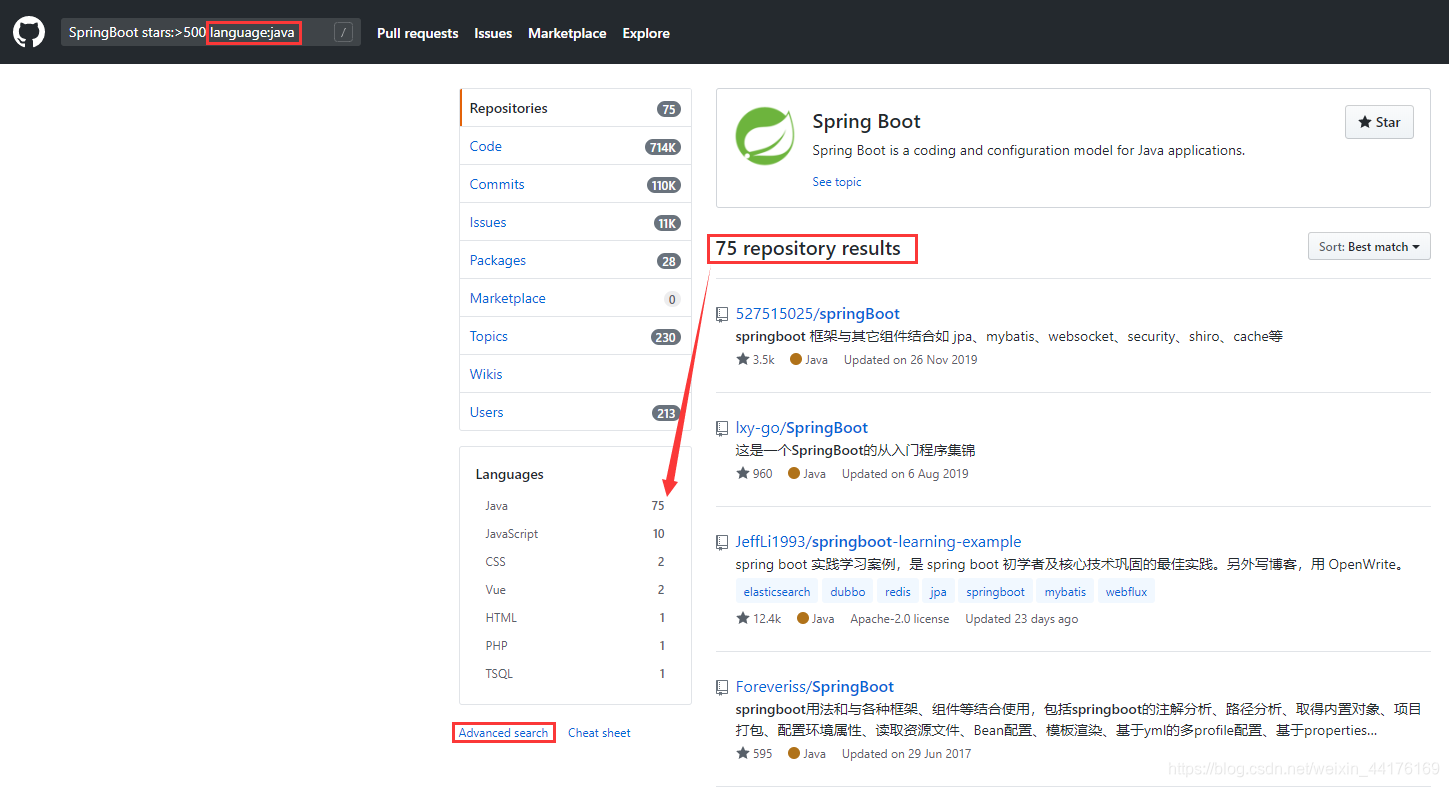Screen dimensions: 1449x787
Task: Click the '75 repository results' heading
Action: pyautogui.click(x=808, y=248)
